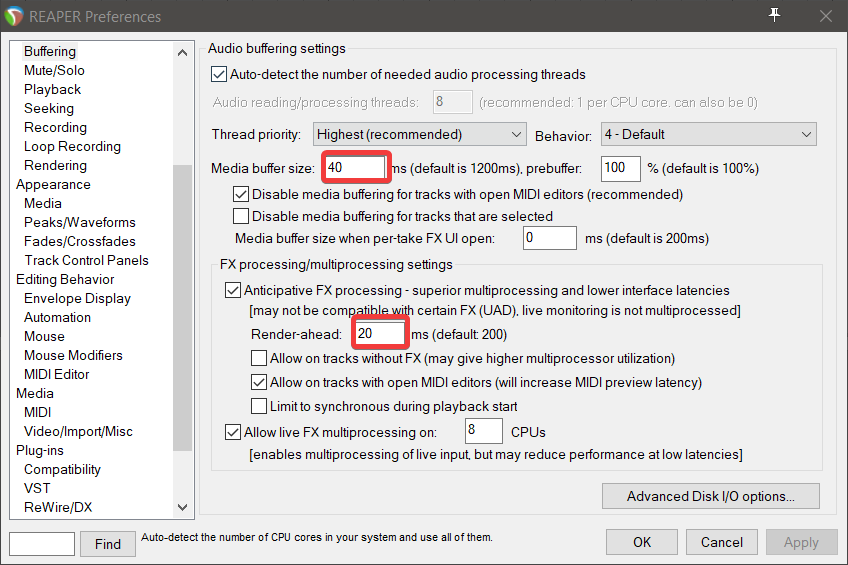Screen dimensions: 848x565
Task: Open Video/Import/Misc preferences
Action: pos(78,431)
